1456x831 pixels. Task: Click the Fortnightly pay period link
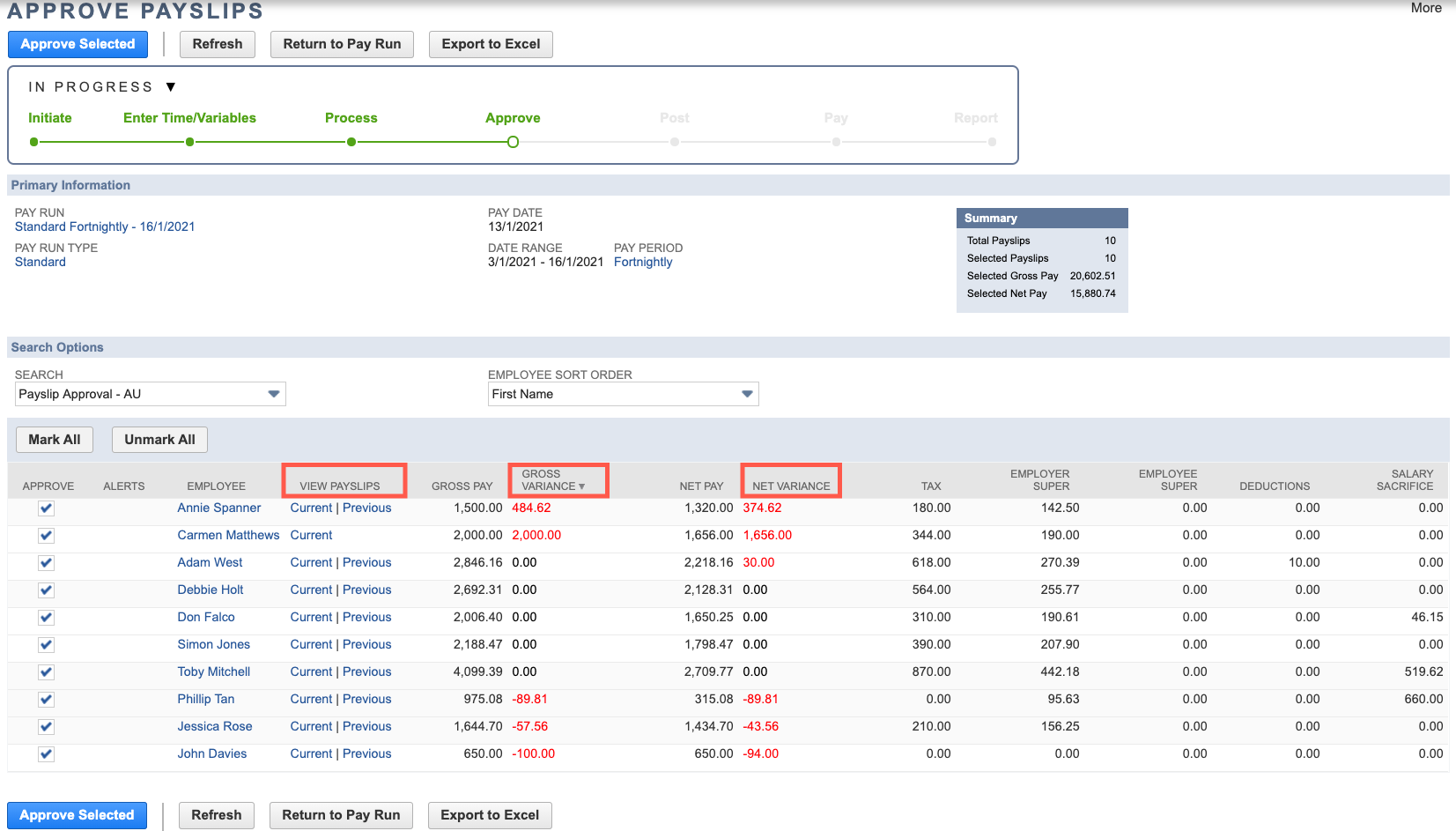[643, 262]
